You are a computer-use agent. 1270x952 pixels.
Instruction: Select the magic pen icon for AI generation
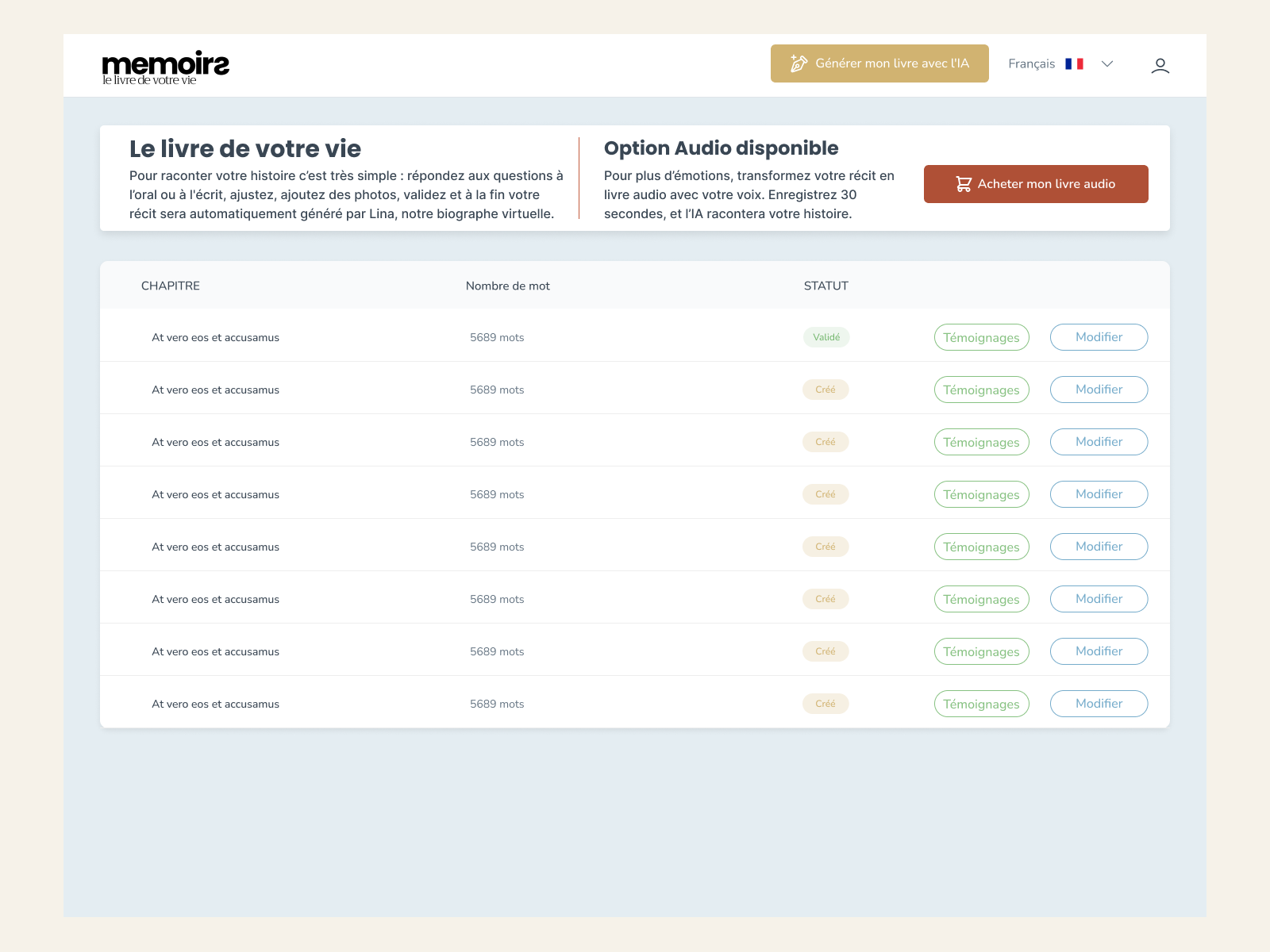tap(797, 63)
